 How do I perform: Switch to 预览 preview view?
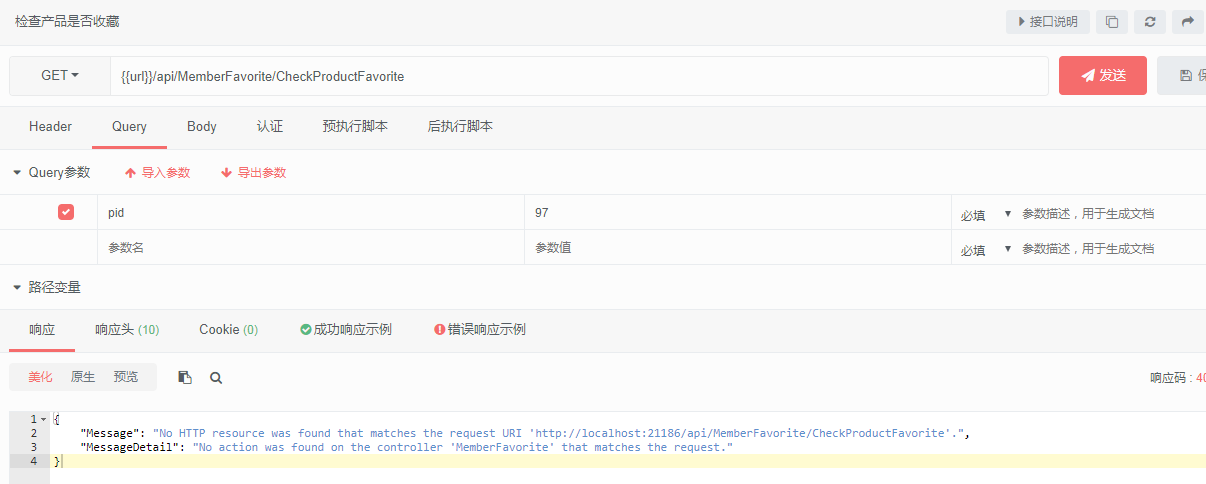pyautogui.click(x=126, y=378)
